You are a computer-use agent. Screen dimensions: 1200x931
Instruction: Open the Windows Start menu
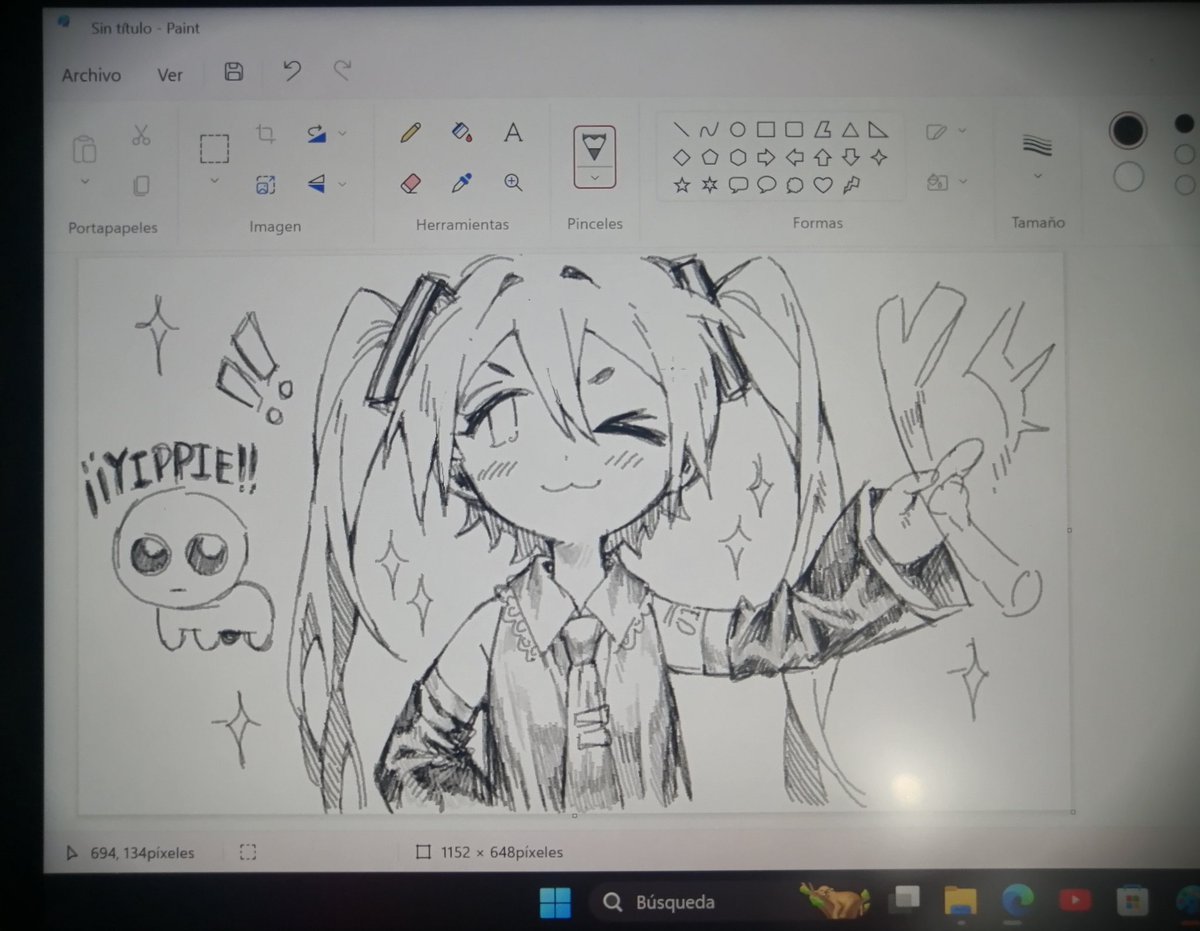click(554, 902)
